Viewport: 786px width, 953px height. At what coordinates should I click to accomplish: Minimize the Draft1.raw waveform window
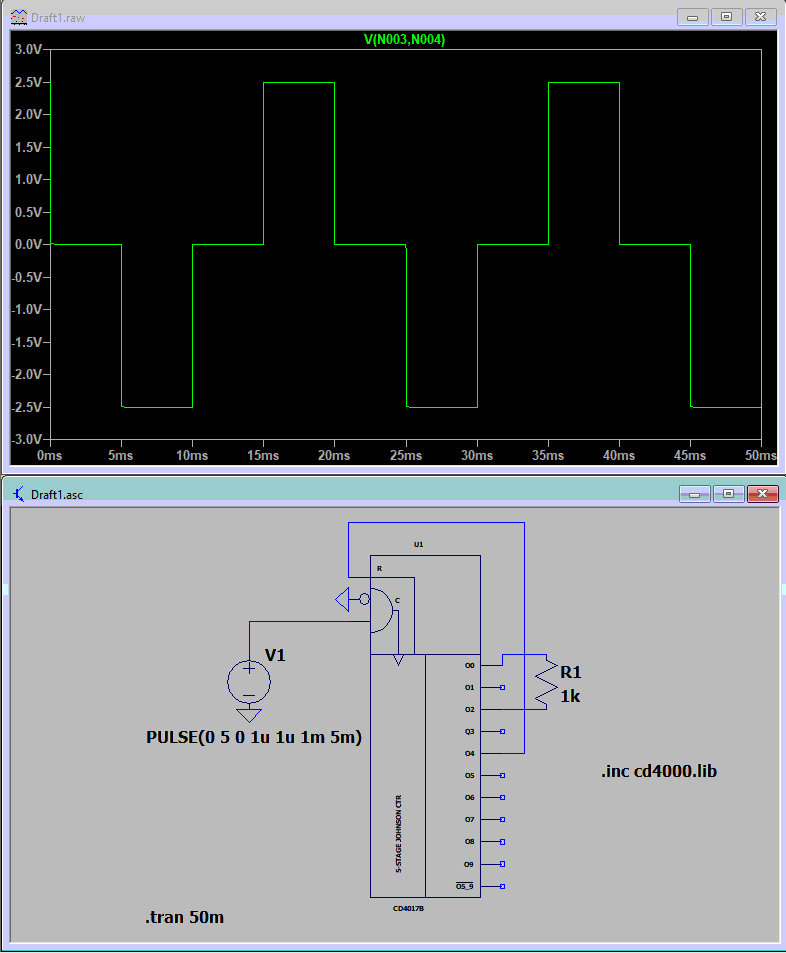coord(692,17)
